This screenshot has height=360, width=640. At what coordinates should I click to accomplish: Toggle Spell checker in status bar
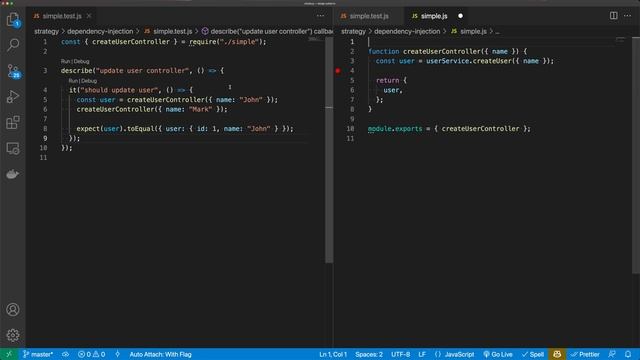tap(533, 354)
